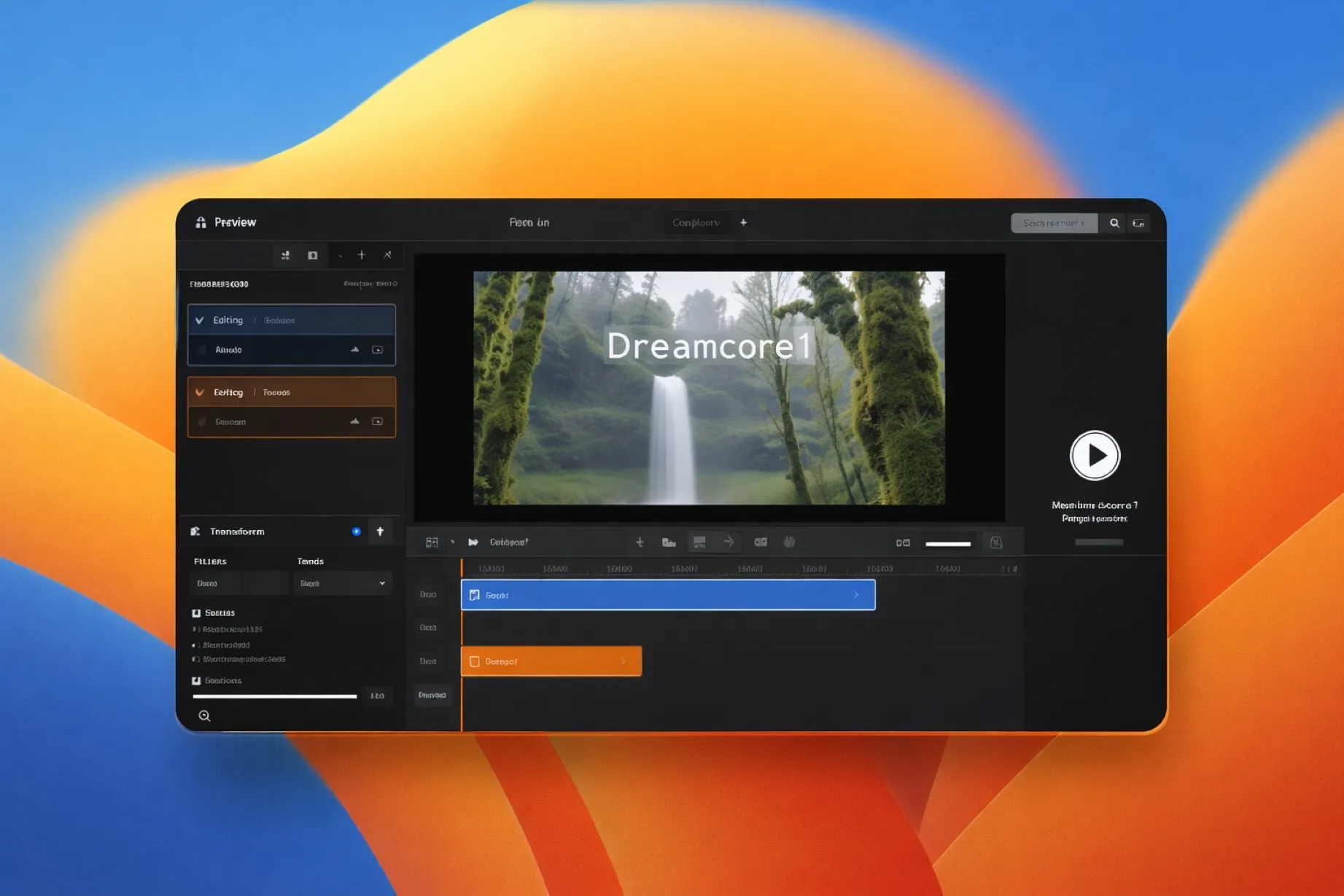
Task: Toggle the blue dot in Transform header
Action: 356,531
